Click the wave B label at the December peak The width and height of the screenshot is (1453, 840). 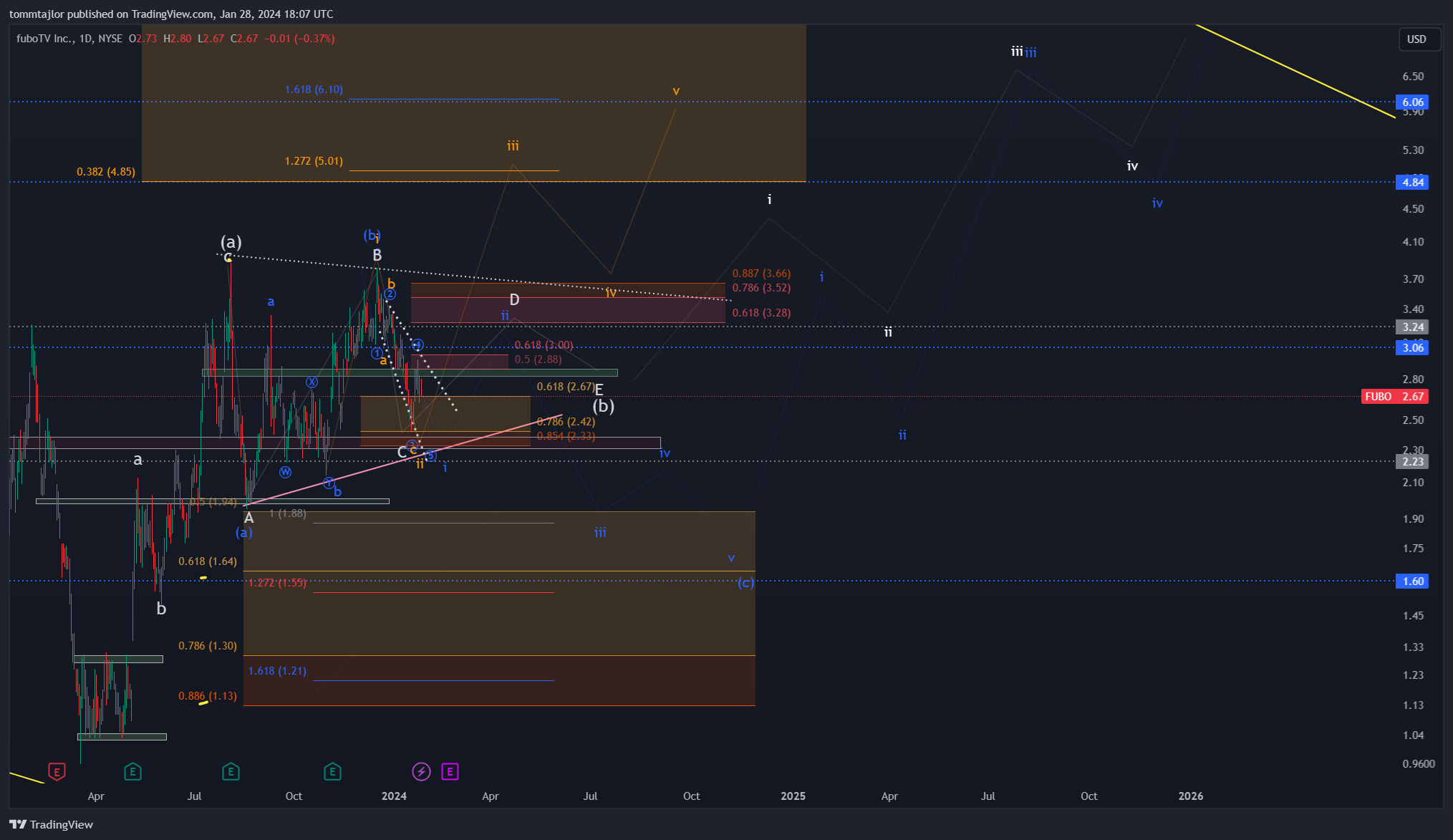pyautogui.click(x=377, y=255)
